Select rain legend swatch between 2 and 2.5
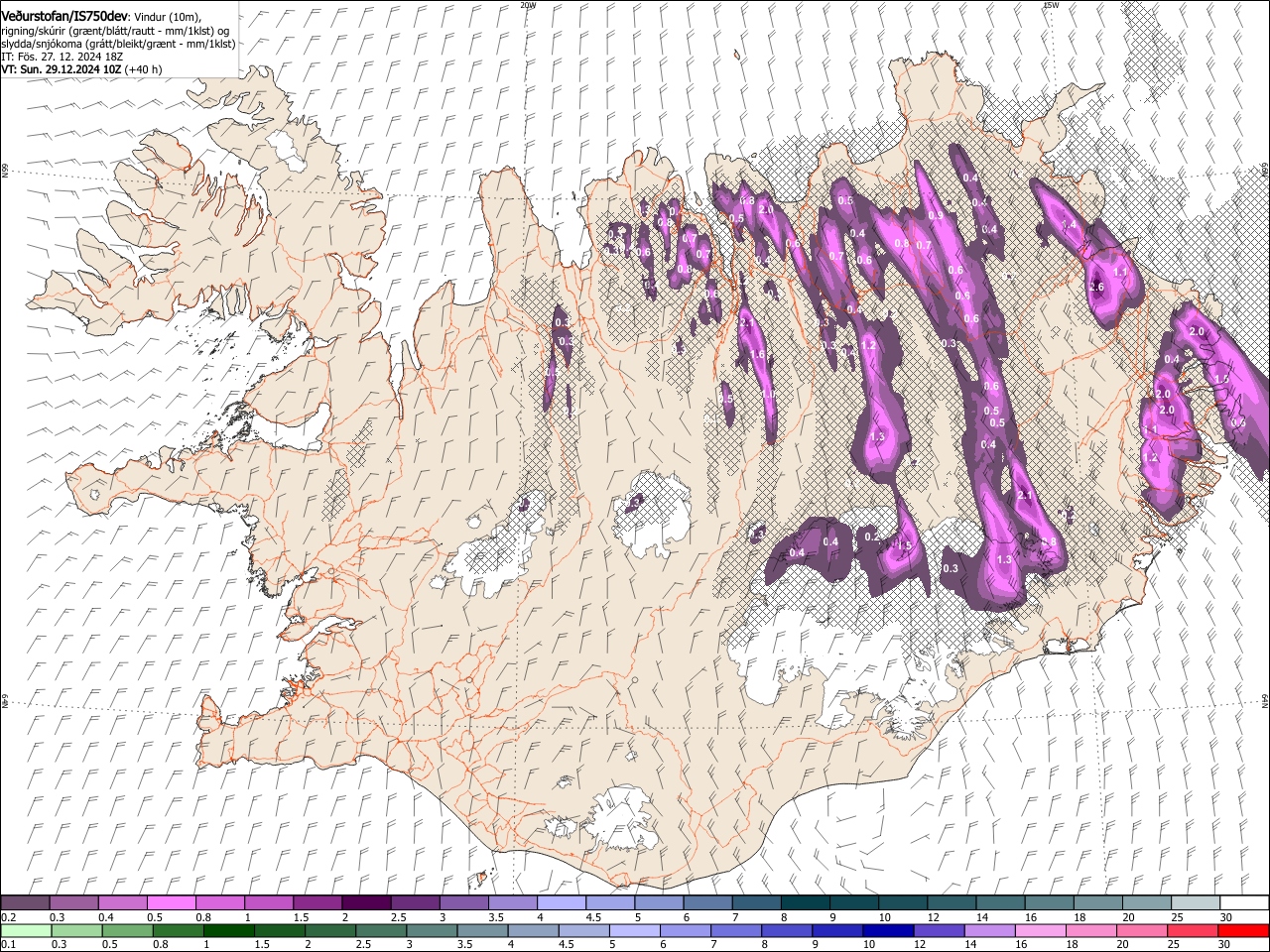Image resolution: width=1270 pixels, height=952 pixels. point(330,930)
